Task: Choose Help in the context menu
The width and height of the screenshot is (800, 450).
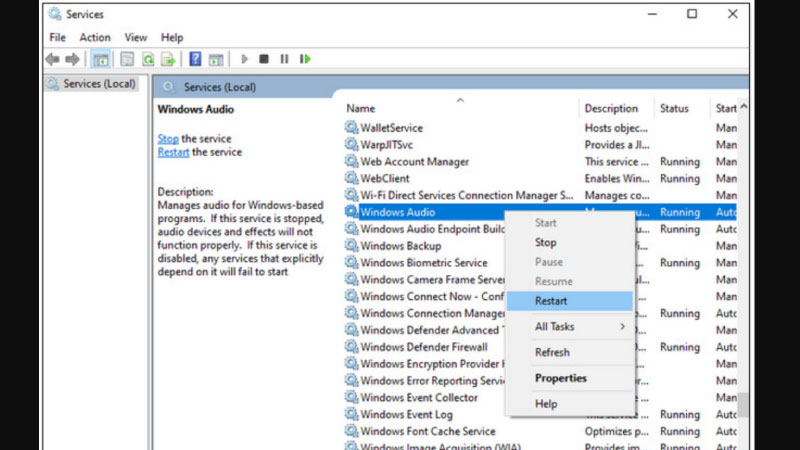Action: click(569, 404)
